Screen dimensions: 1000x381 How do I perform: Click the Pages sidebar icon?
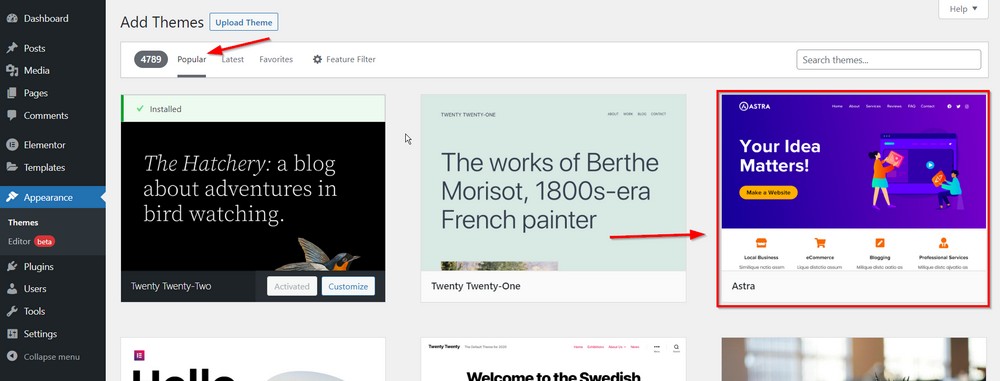(11, 93)
